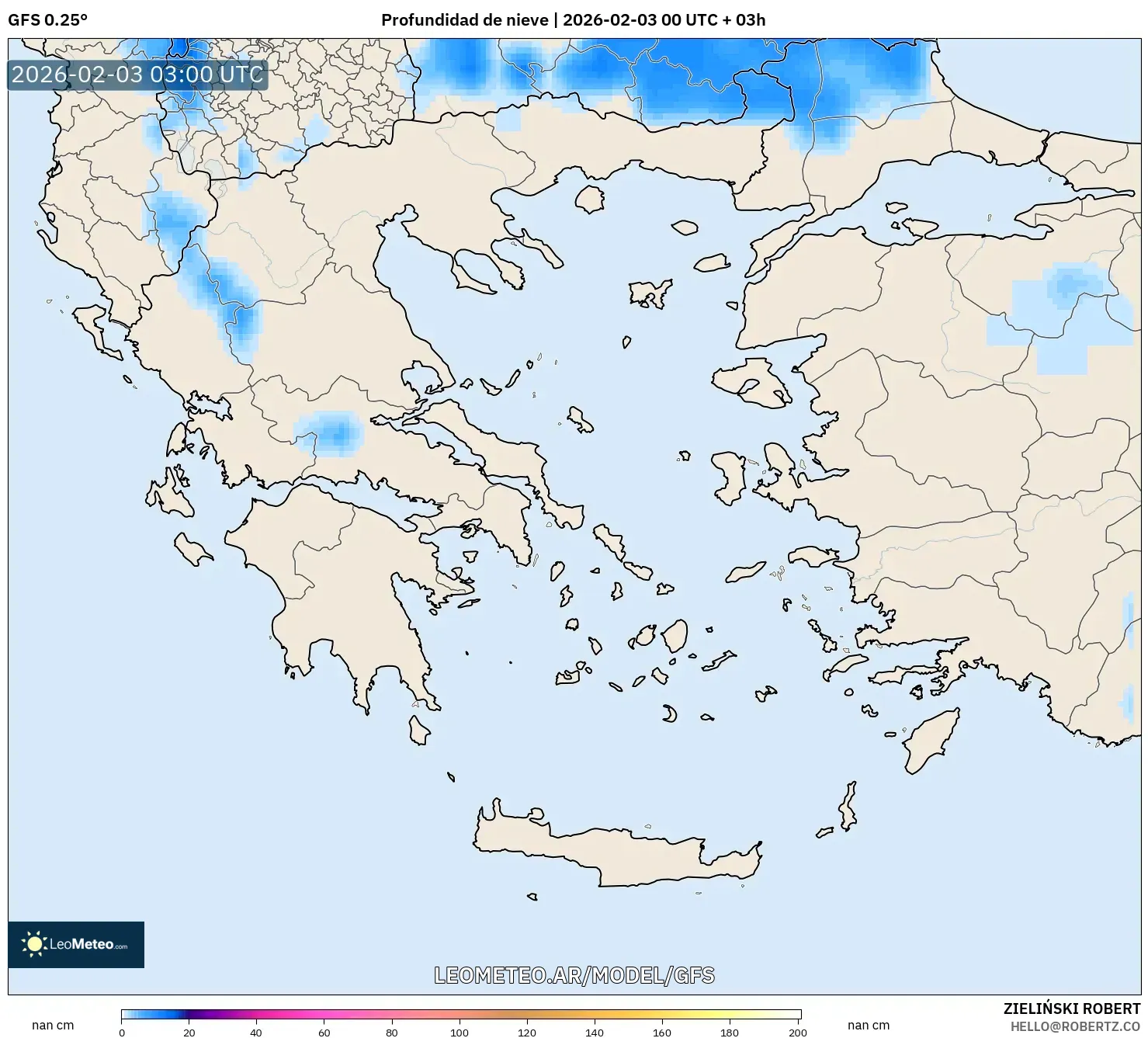
Task: Click the snow area in central Greece
Action: (334, 431)
